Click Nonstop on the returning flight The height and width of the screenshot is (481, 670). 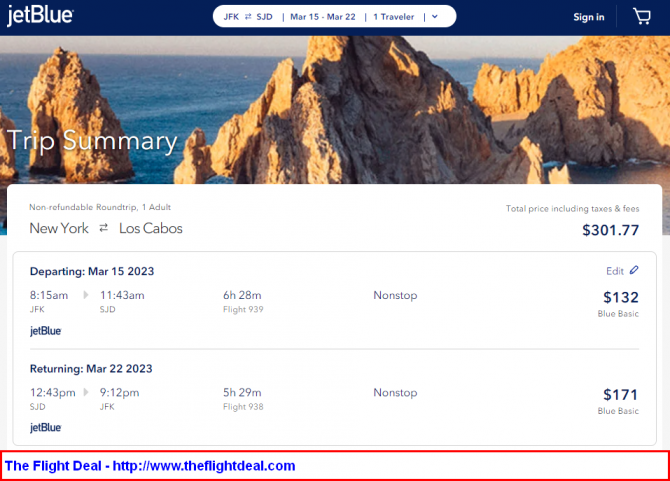coord(395,393)
